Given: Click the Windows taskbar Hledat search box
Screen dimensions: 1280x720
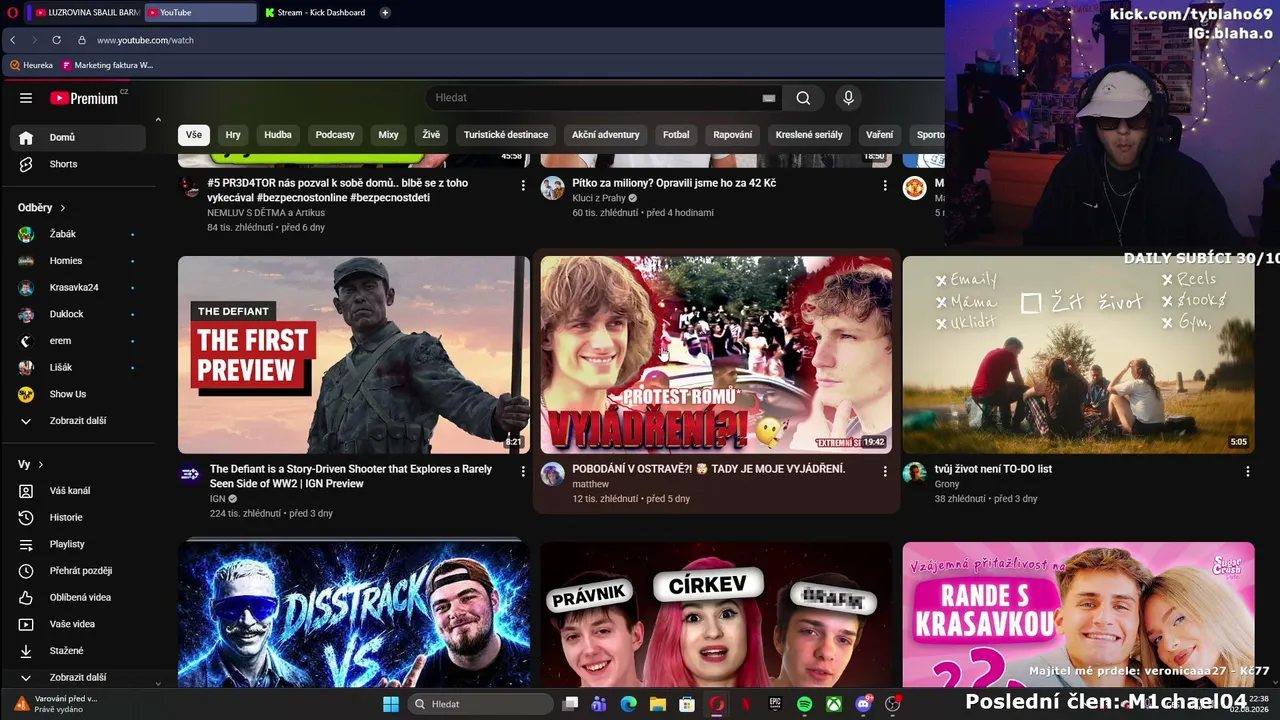Looking at the screenshot, I should click(x=481, y=704).
